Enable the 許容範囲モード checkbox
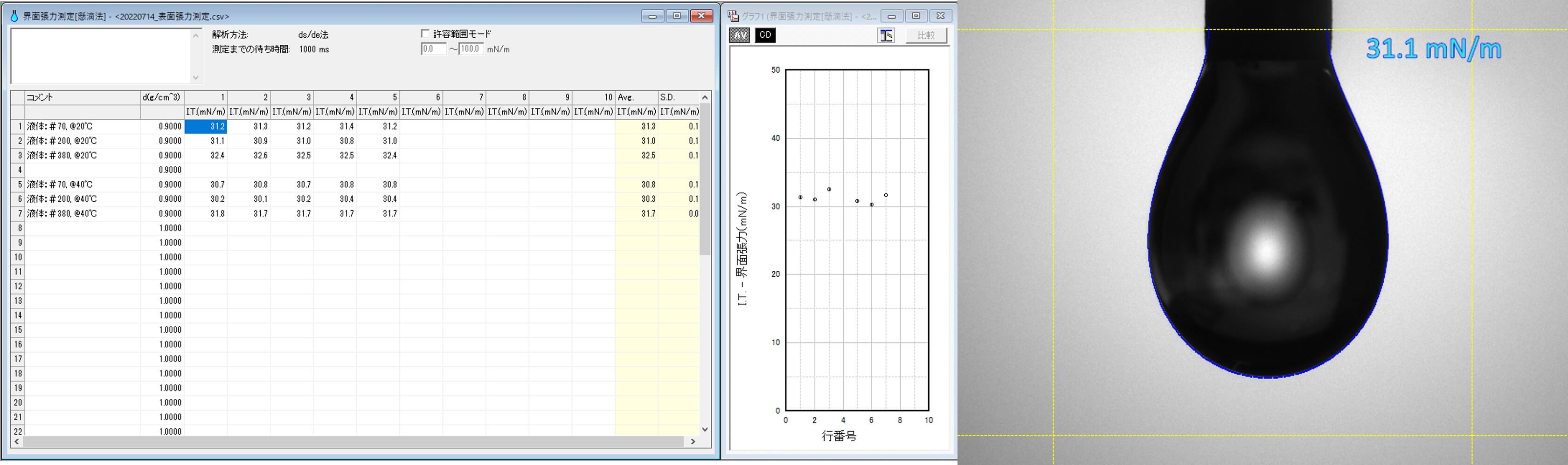The image size is (1568, 465). tap(425, 34)
